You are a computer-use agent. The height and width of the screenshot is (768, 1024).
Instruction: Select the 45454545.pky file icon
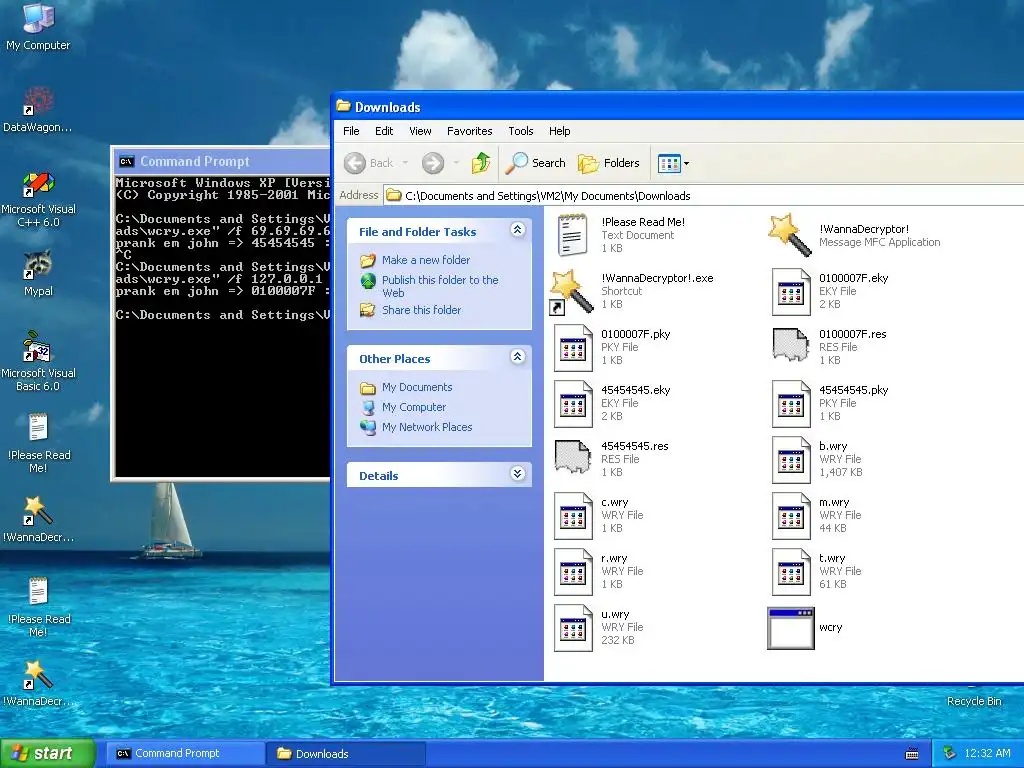tap(791, 404)
